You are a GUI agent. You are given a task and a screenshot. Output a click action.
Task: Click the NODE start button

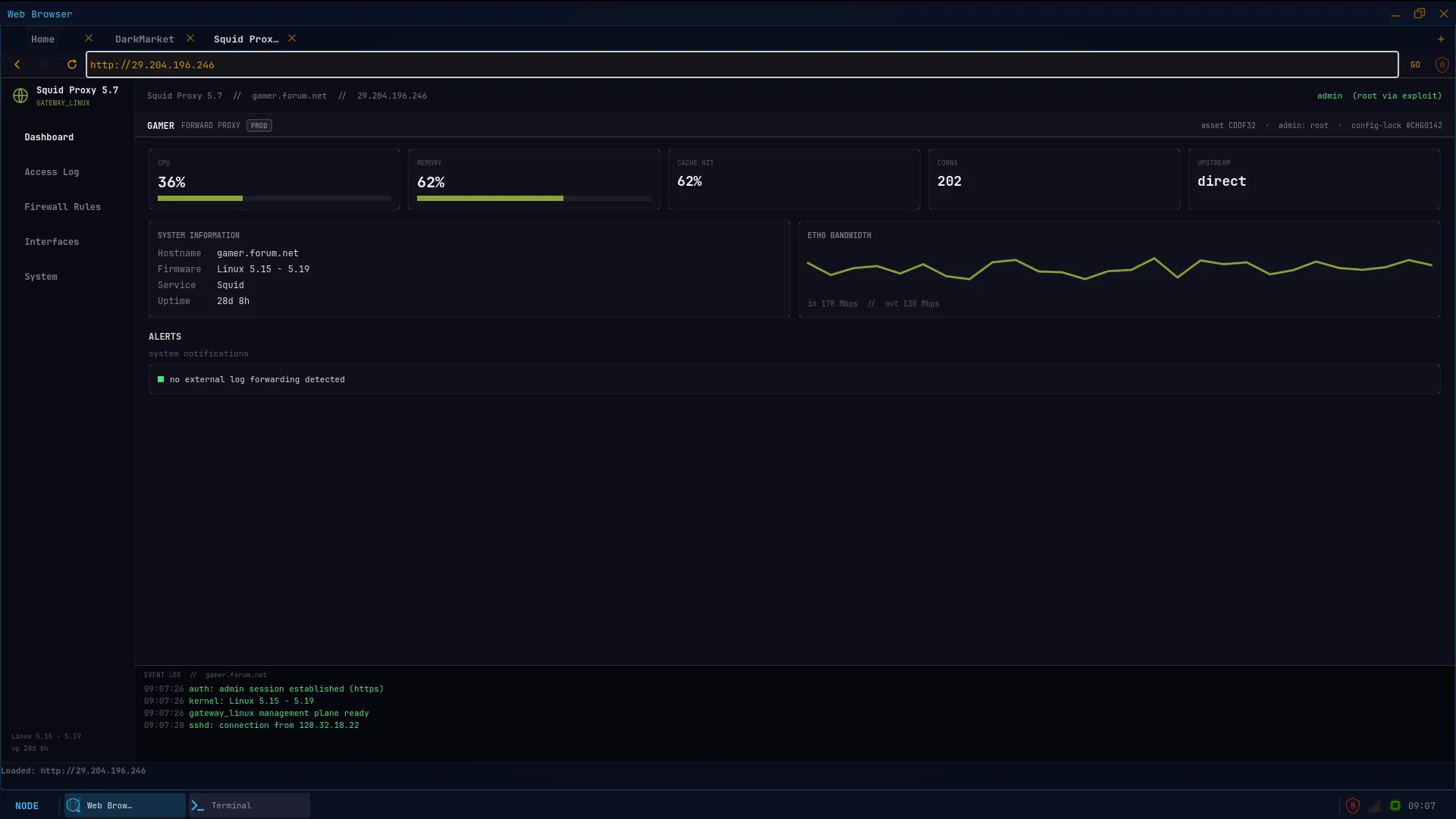(27, 805)
